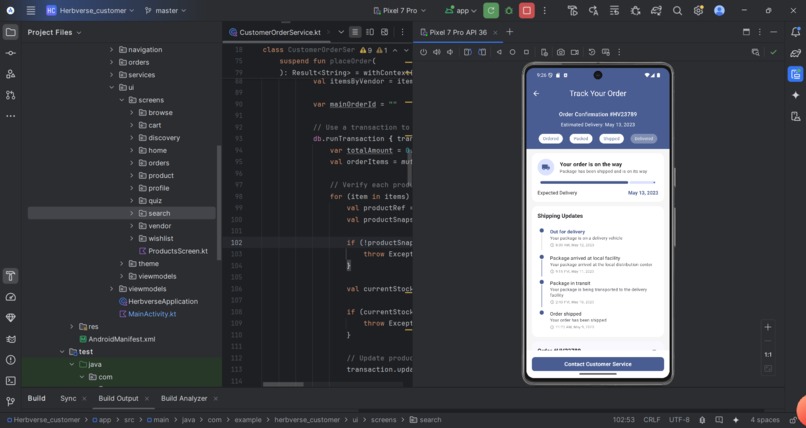Open the Running Devices panel icon
Image resolution: width=806 pixels, height=428 pixels.
[x=796, y=74]
